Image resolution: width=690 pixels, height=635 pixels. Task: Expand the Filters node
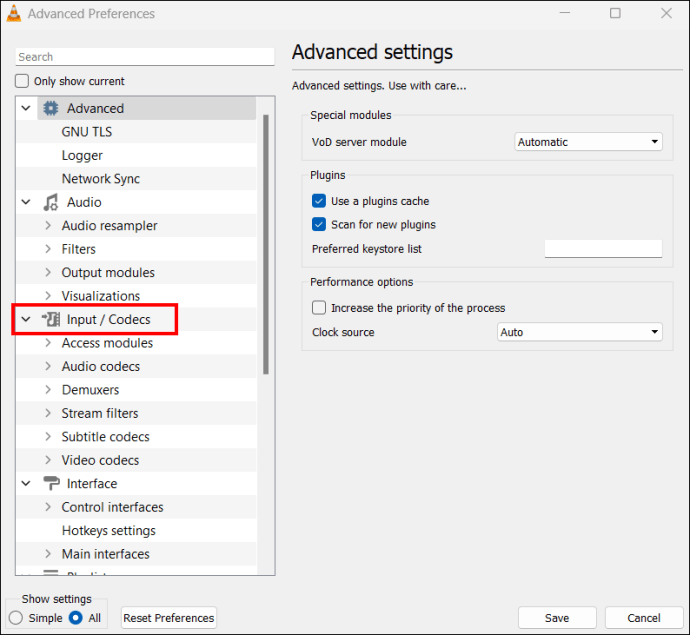pyautogui.click(x=48, y=249)
